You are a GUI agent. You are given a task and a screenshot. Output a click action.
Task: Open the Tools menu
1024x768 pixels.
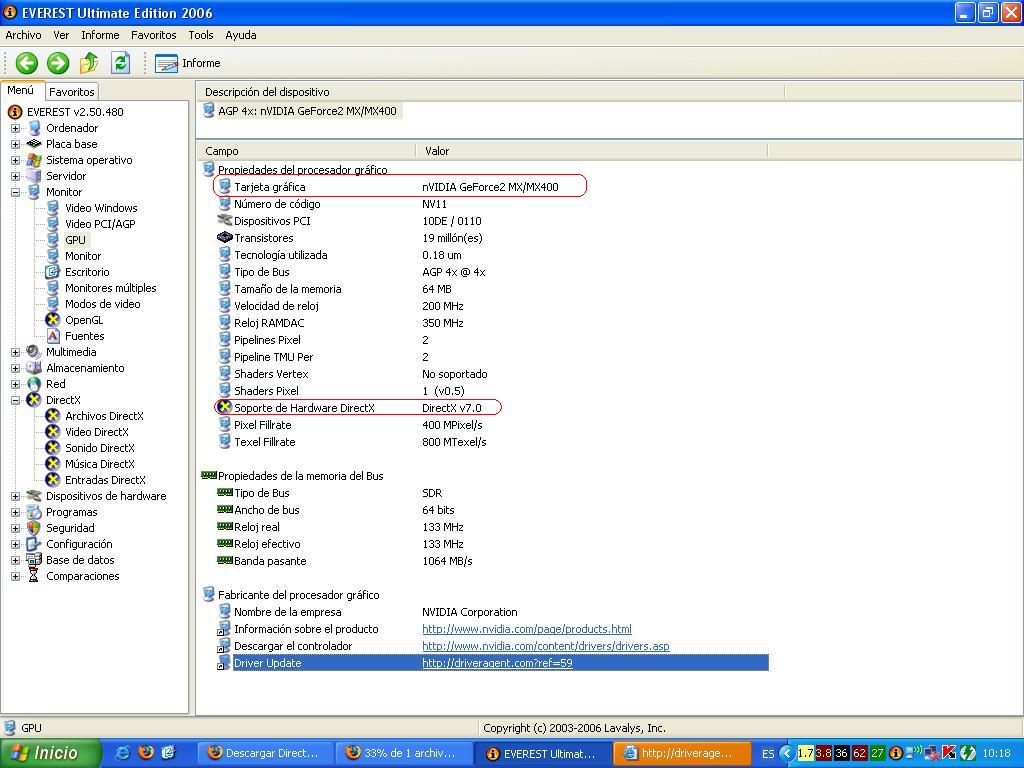[200, 35]
